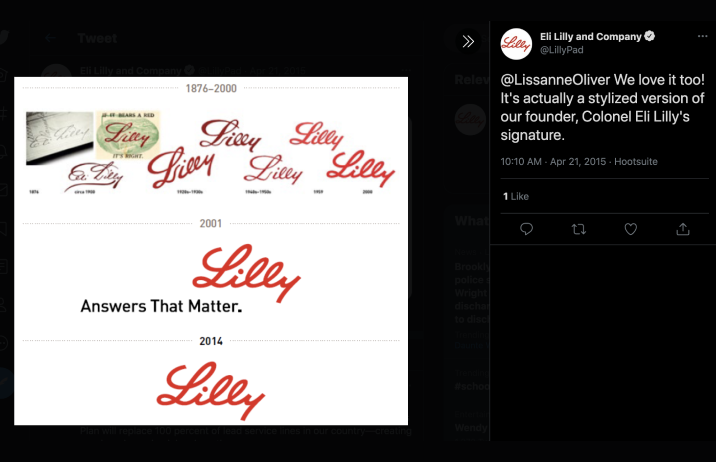Open Eli Lilly and Company profile name
716x462 pixels.
pos(590,37)
